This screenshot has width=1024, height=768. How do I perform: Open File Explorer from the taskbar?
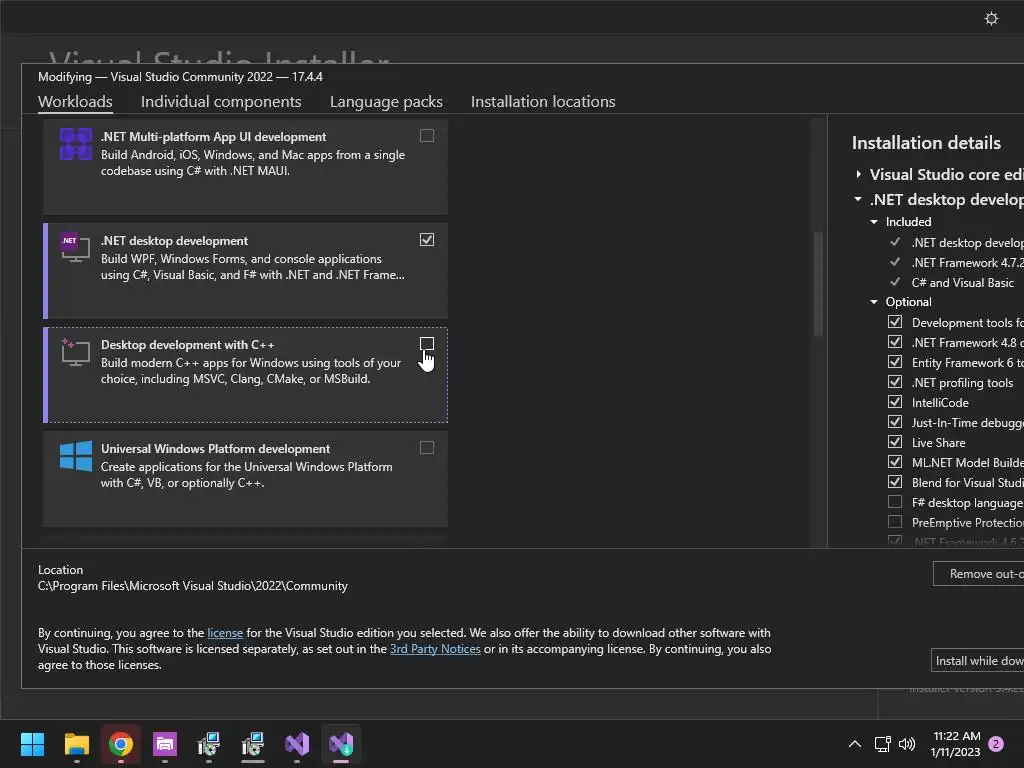coord(76,744)
